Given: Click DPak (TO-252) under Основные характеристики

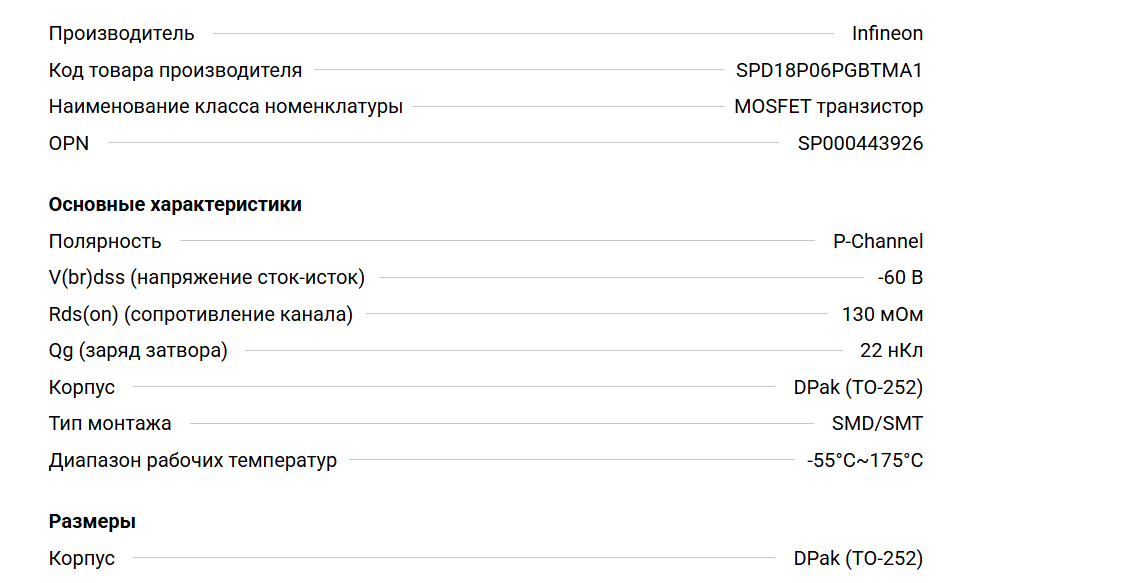Looking at the screenshot, I should [858, 387].
